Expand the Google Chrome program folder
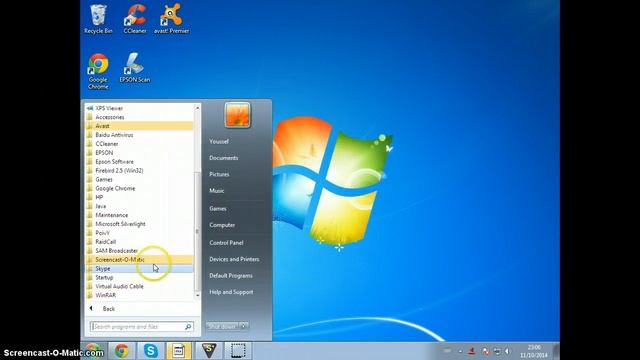640x360 pixels. click(139, 189)
